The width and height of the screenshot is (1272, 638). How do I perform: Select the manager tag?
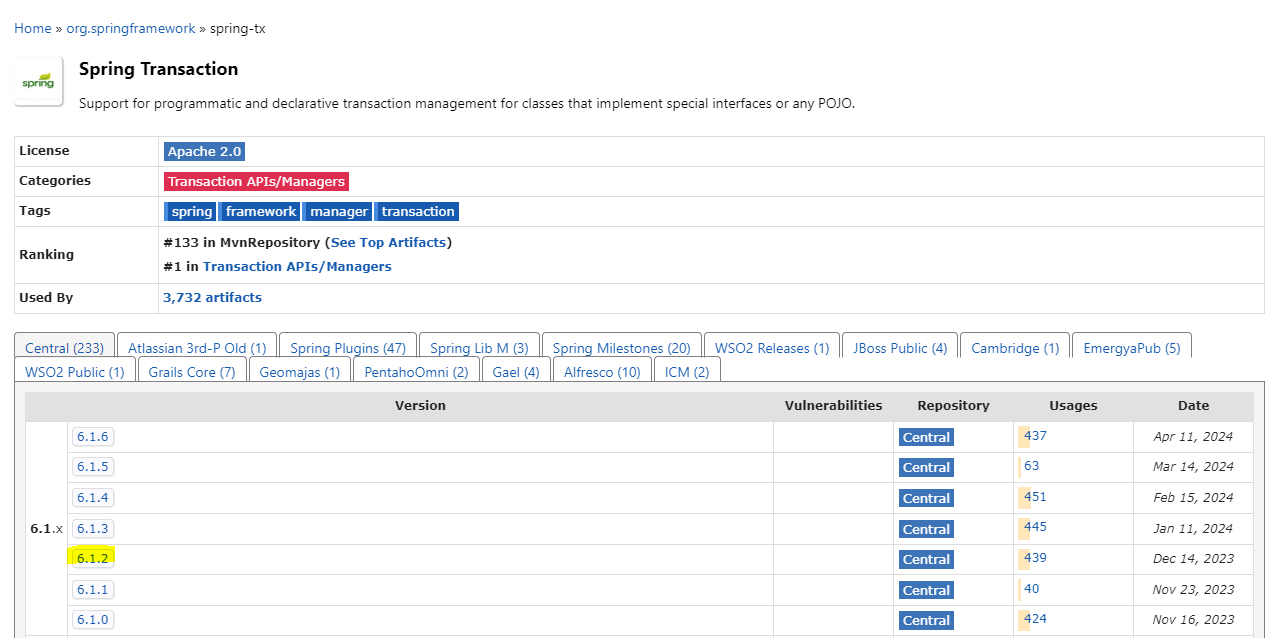pyautogui.click(x=338, y=211)
